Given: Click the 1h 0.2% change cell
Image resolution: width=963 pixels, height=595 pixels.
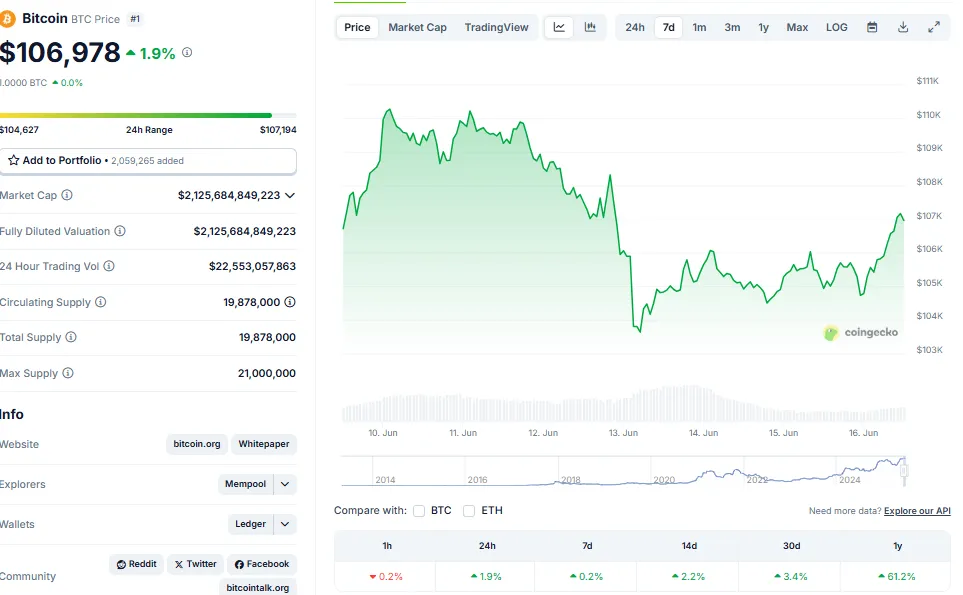Looking at the screenshot, I should [386, 577].
